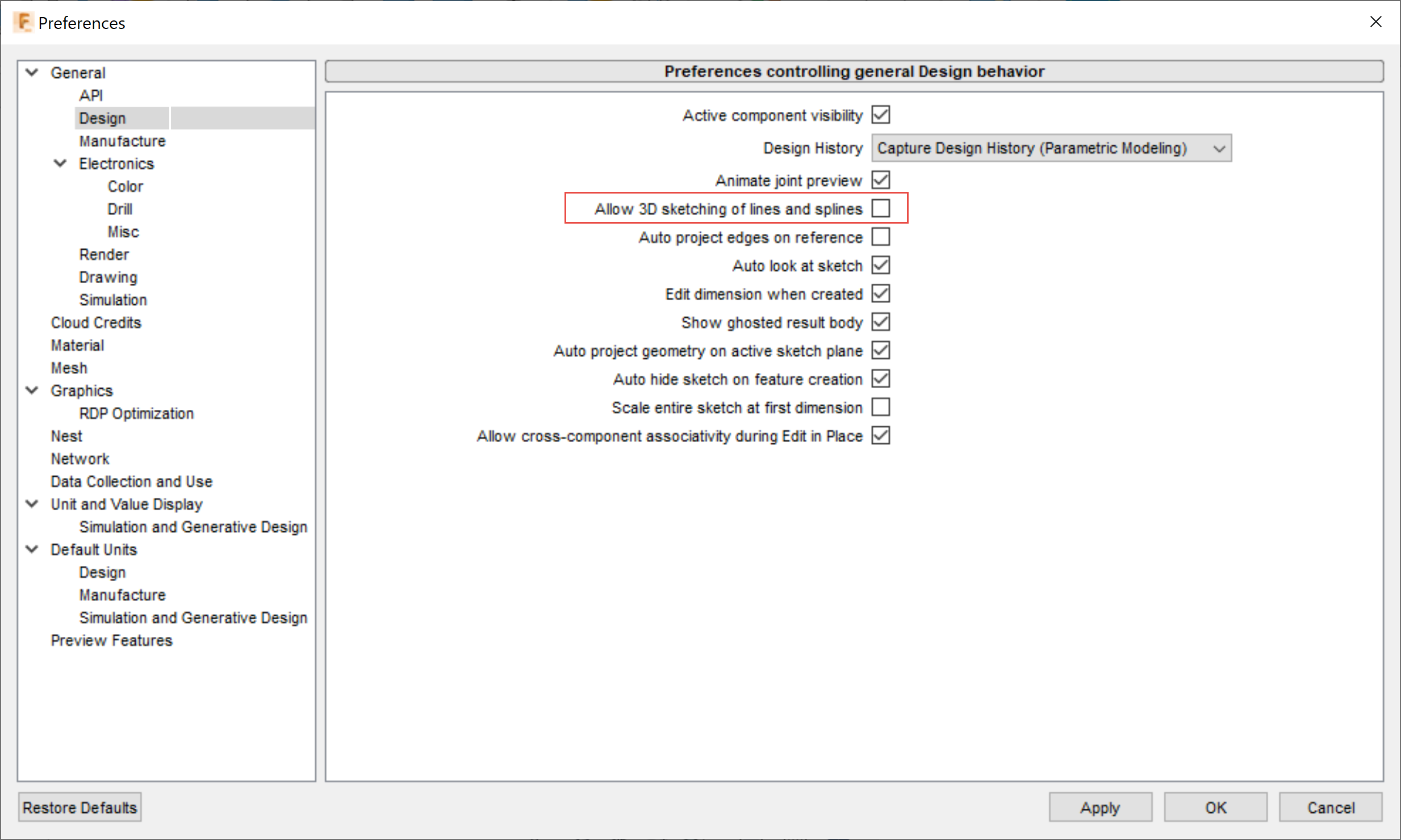Enable Allow 3D sketching of lines and splines
The width and height of the screenshot is (1401, 840).
click(x=880, y=208)
